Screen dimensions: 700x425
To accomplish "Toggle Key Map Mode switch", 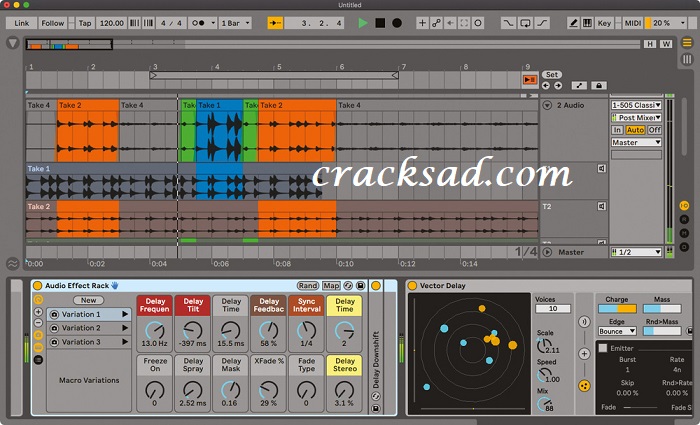I will [604, 23].
